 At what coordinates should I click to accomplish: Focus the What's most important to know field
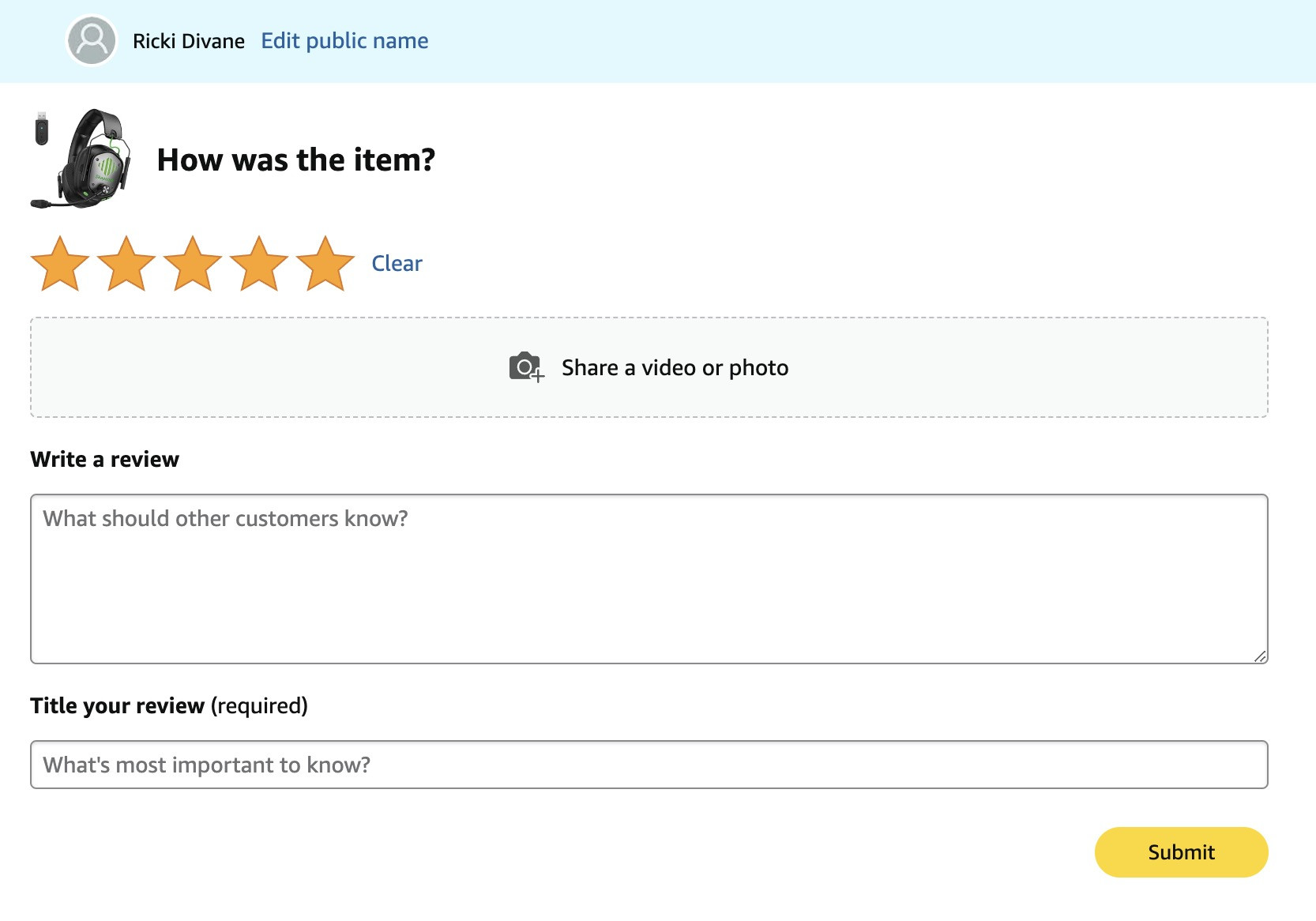[x=649, y=765]
